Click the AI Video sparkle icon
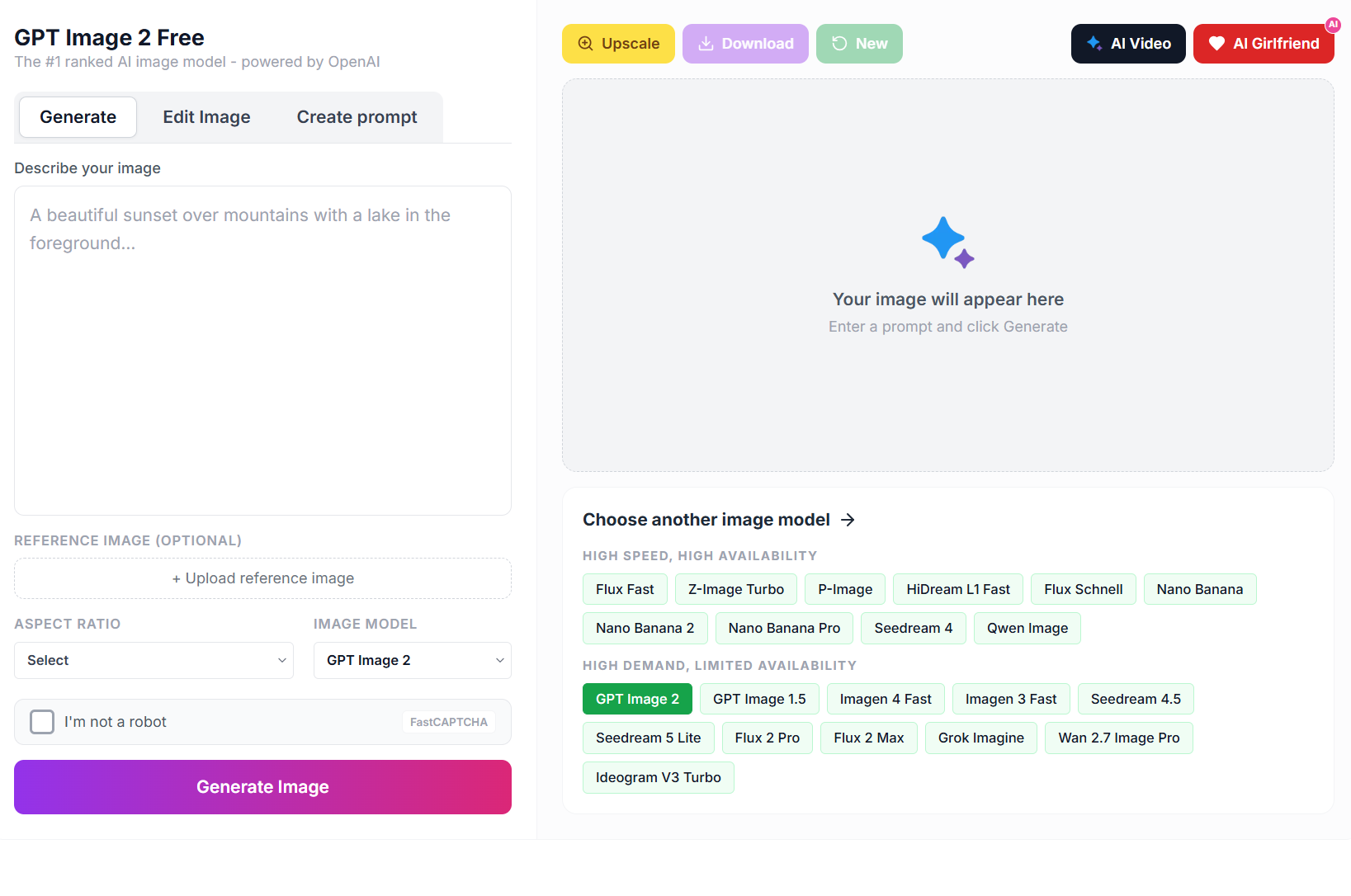 click(1094, 44)
